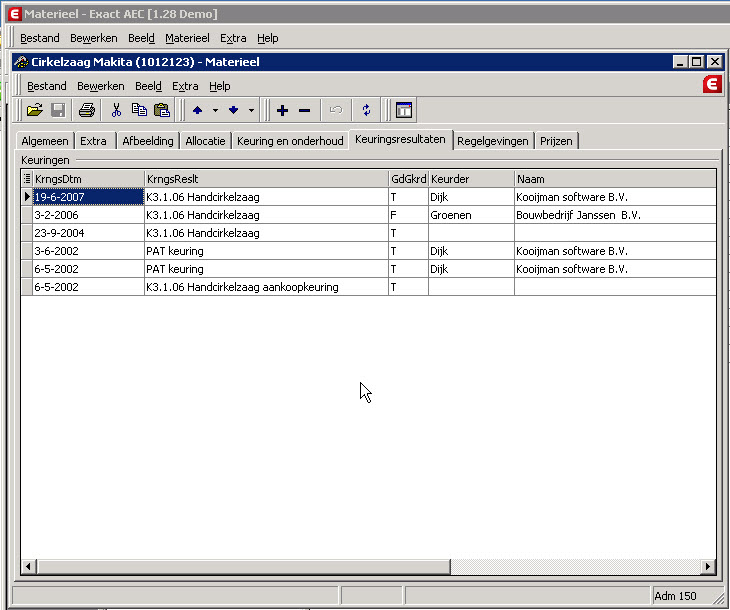This screenshot has width=730, height=610.
Task: Click the Keurder column header
Action: click(x=471, y=179)
